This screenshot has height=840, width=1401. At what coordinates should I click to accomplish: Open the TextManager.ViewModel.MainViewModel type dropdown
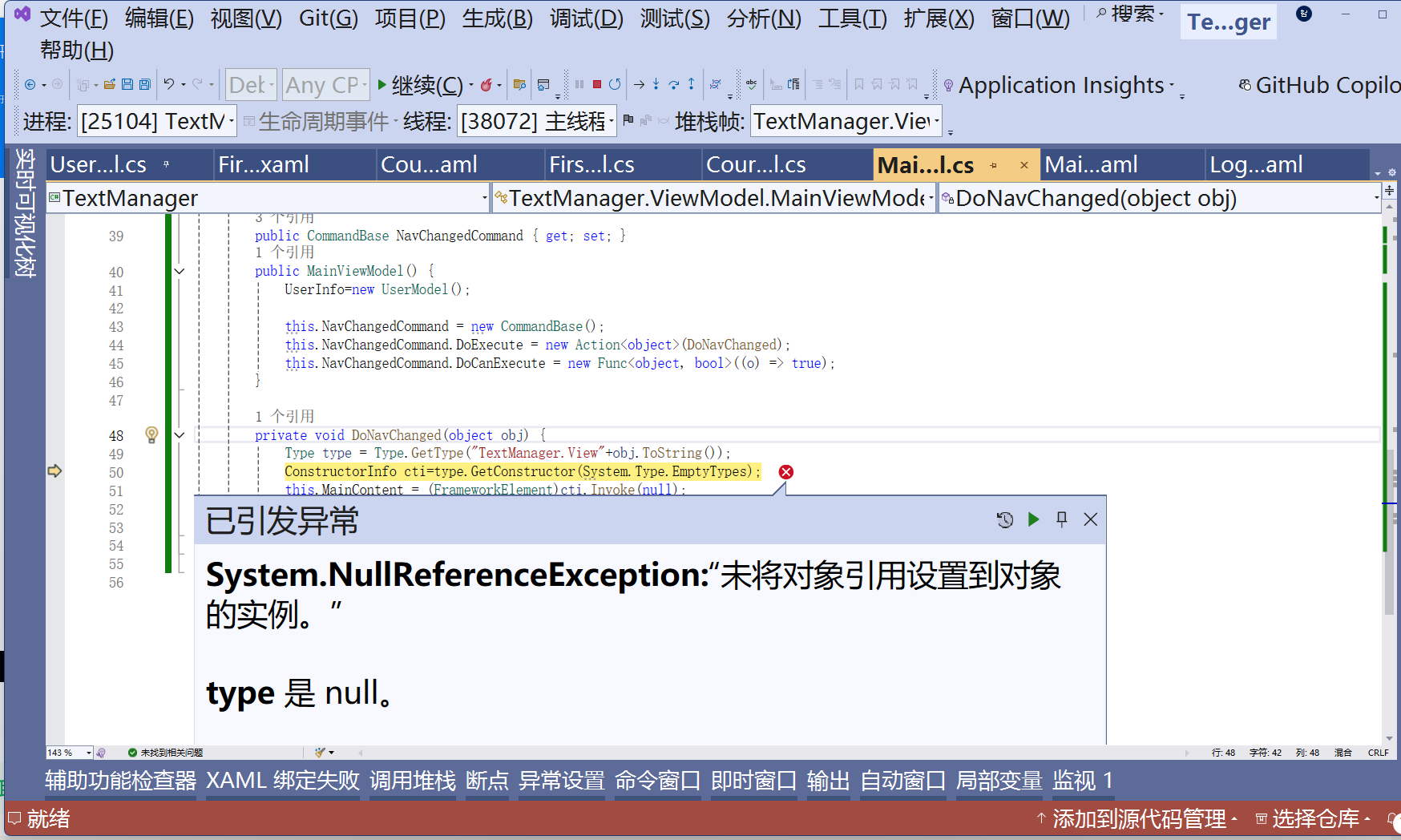[x=713, y=198]
